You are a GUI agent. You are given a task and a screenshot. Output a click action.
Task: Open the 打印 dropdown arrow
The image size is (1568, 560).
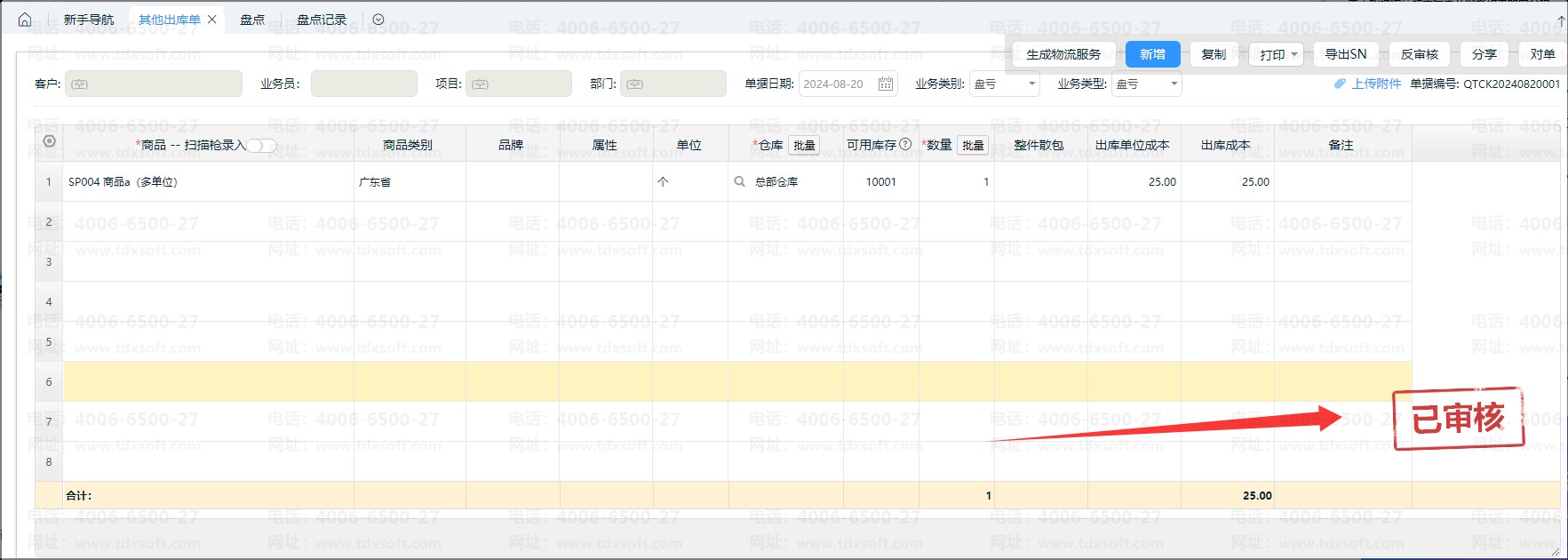coord(1294,54)
